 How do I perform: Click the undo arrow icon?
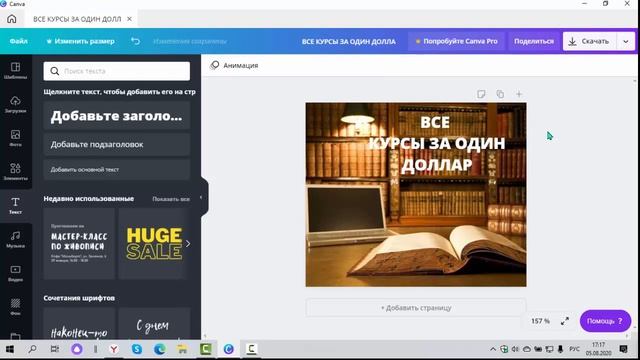click(136, 41)
